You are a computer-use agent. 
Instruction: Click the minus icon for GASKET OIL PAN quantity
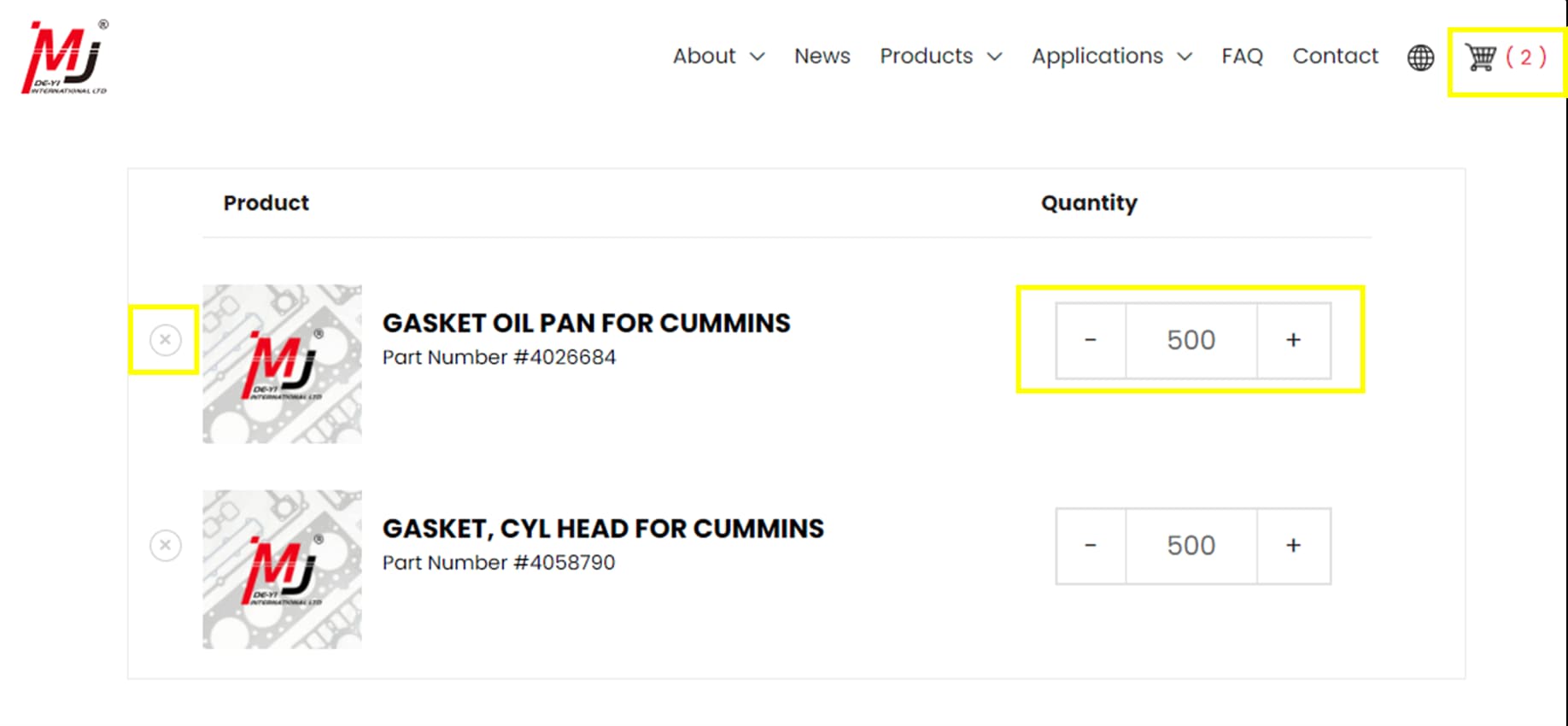(1091, 339)
